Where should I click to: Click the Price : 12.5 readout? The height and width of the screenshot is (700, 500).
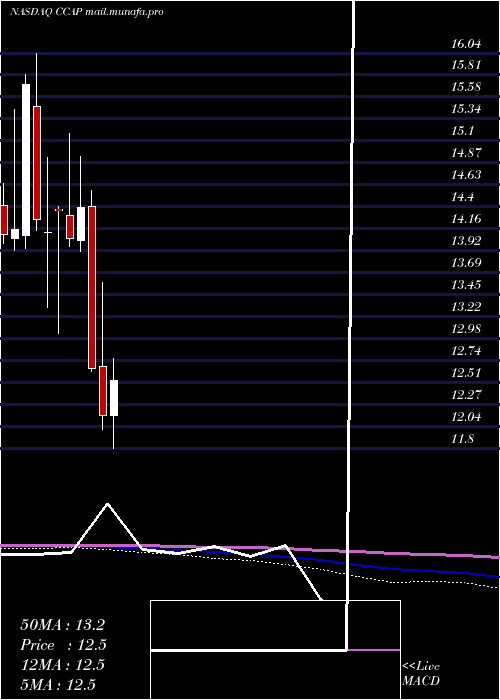(x=63, y=645)
